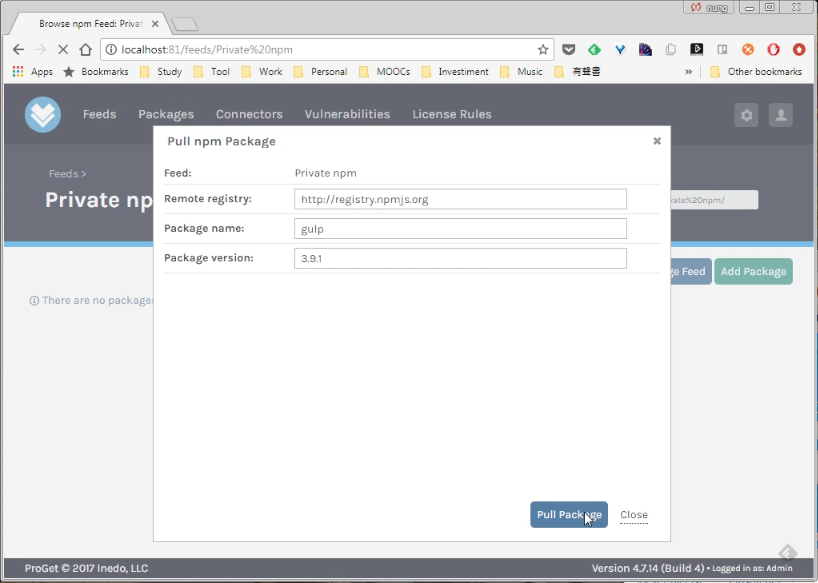Click the Feeds breadcrumb link

point(64,174)
